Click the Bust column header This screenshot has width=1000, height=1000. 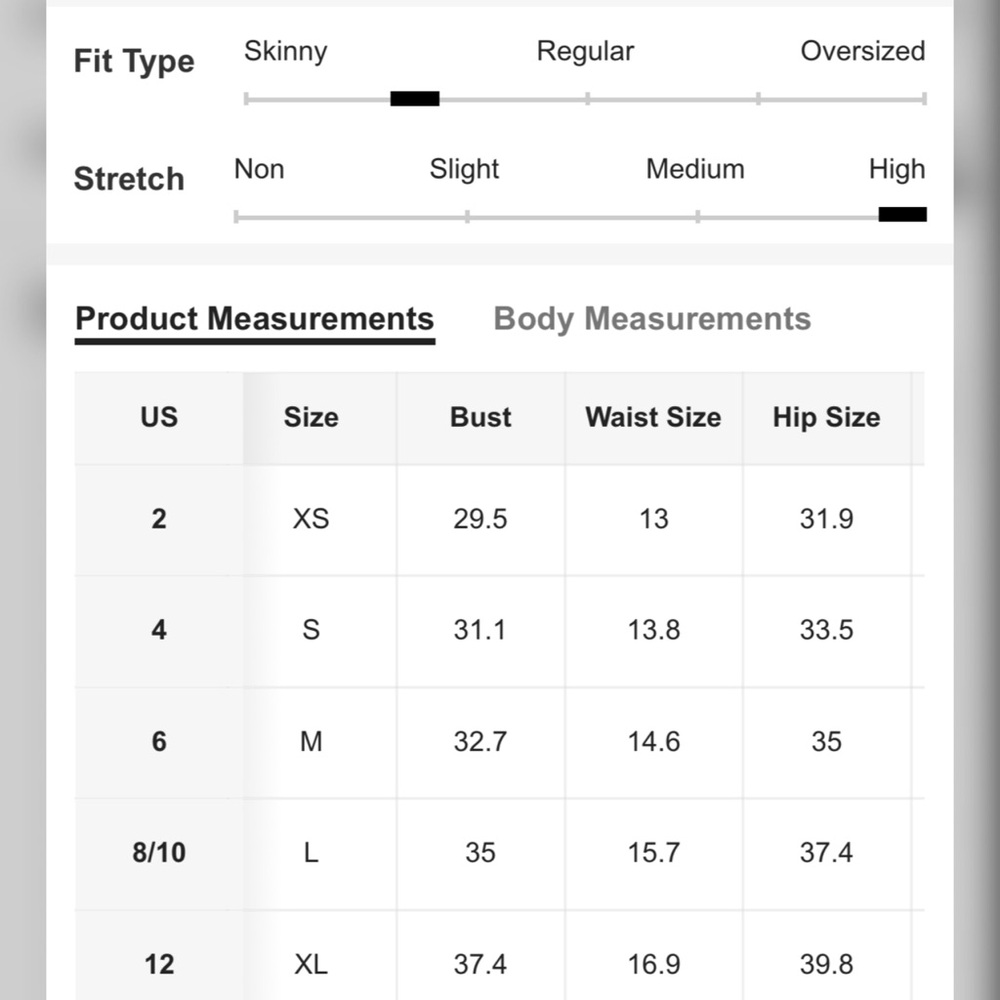tap(480, 418)
